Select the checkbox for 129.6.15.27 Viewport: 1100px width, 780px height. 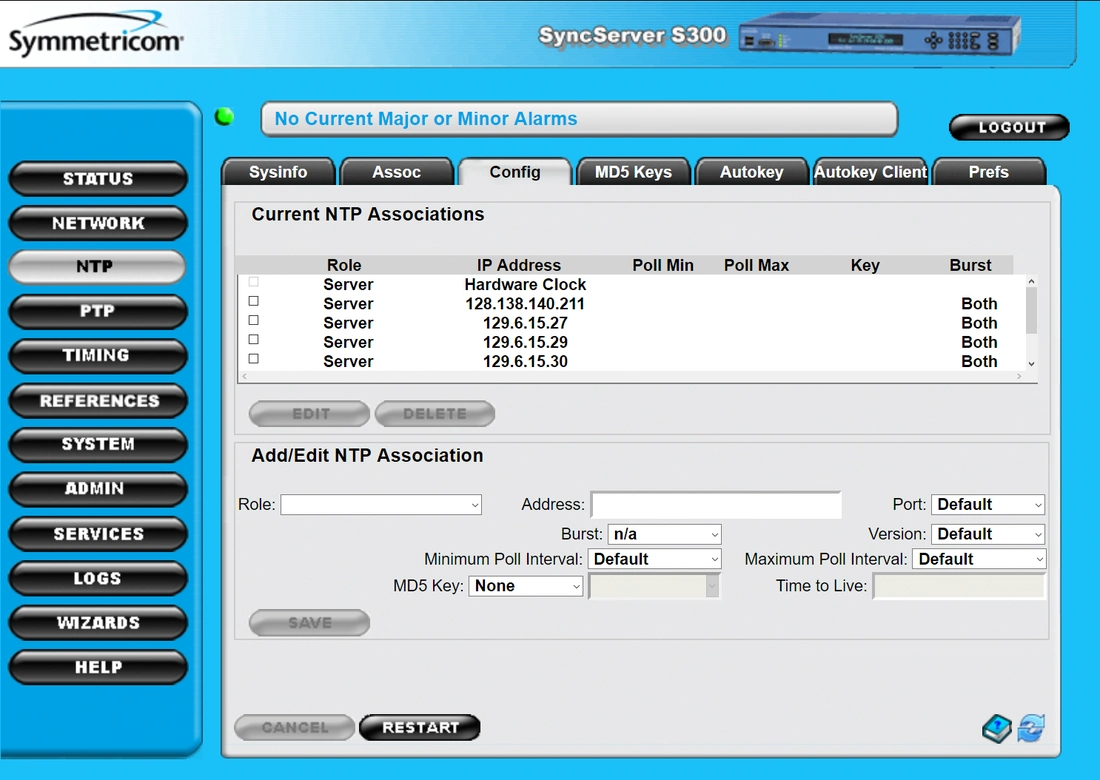click(x=253, y=321)
